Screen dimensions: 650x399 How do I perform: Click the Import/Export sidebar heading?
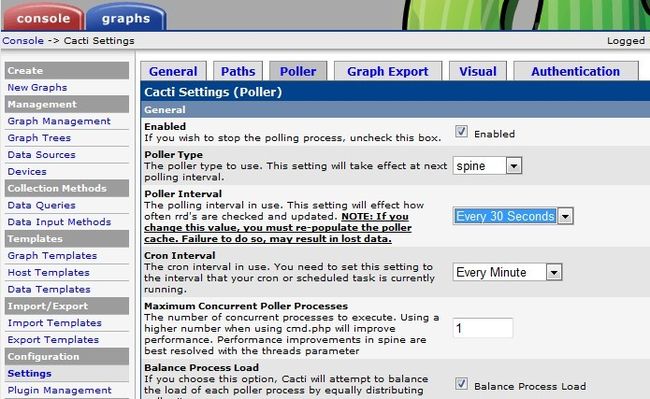67,306
